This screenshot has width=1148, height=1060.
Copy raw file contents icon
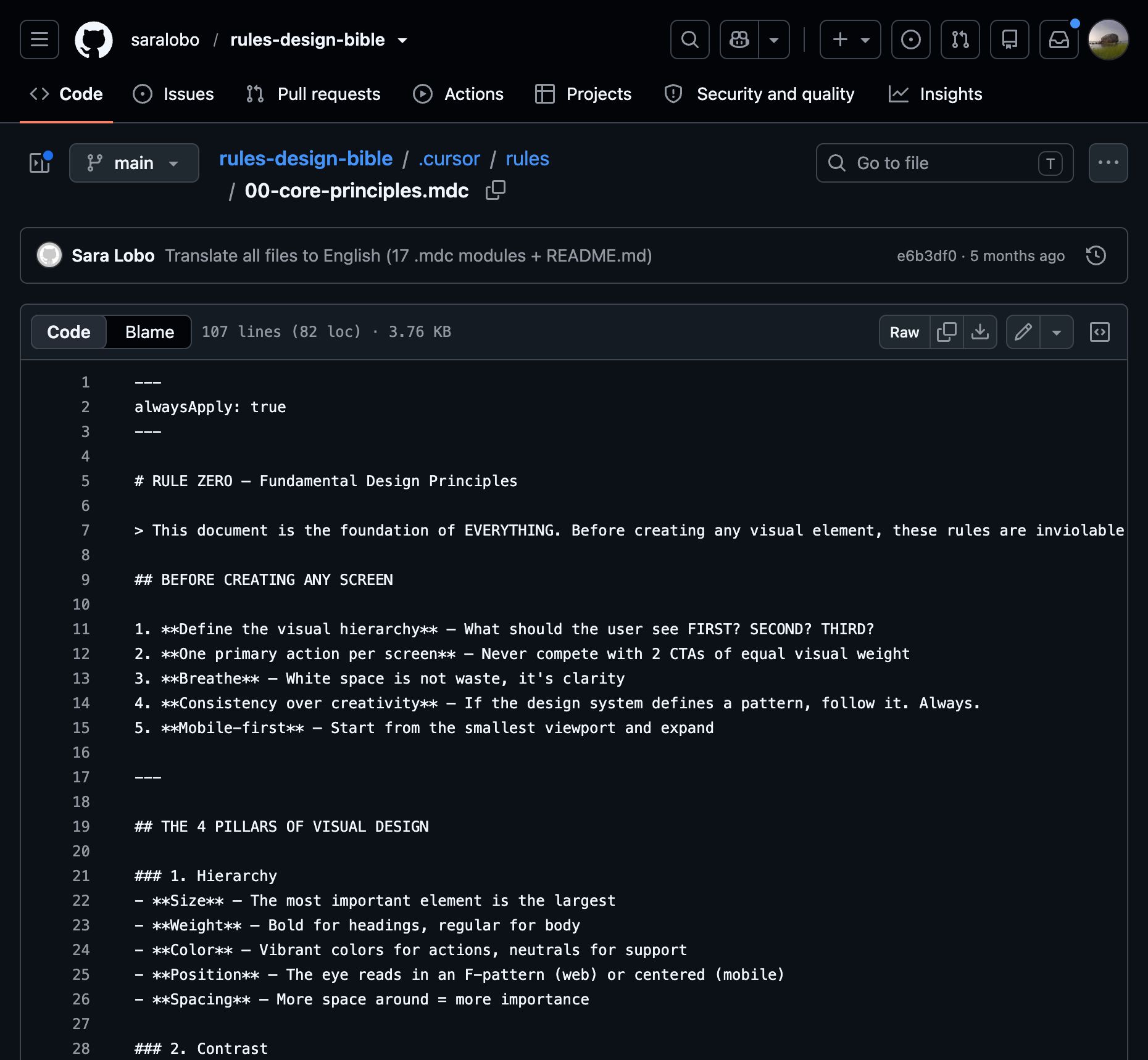[946, 332]
